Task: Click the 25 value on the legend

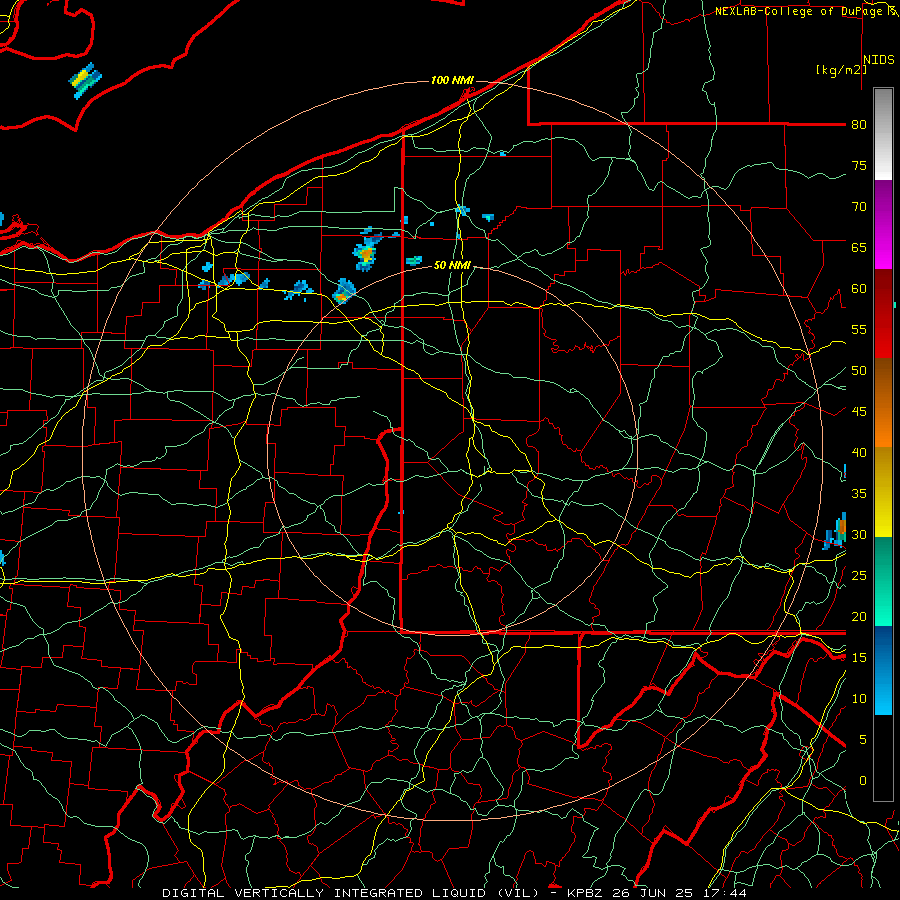Action: click(859, 576)
